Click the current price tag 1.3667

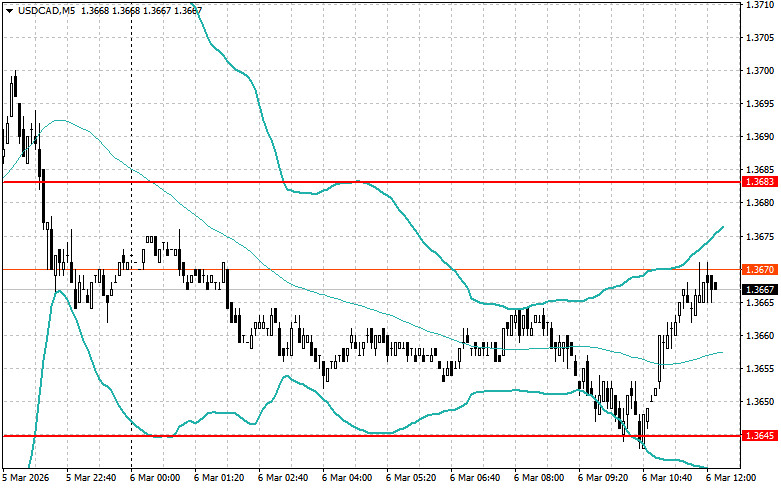pos(760,289)
